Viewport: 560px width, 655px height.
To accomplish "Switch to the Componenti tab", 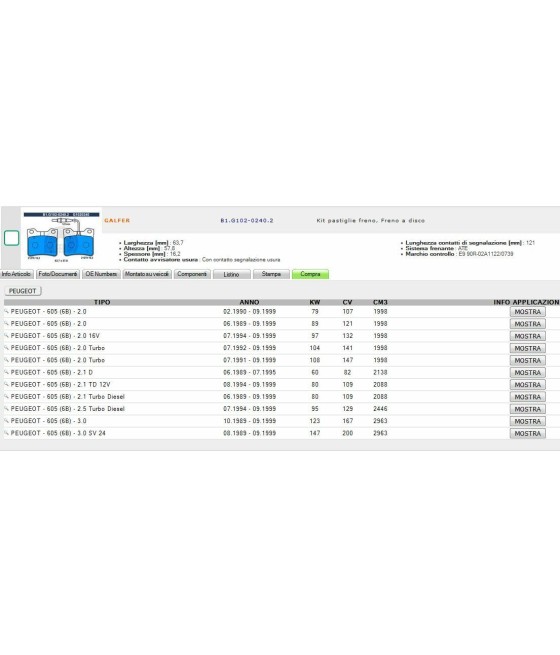I will tap(192, 274).
